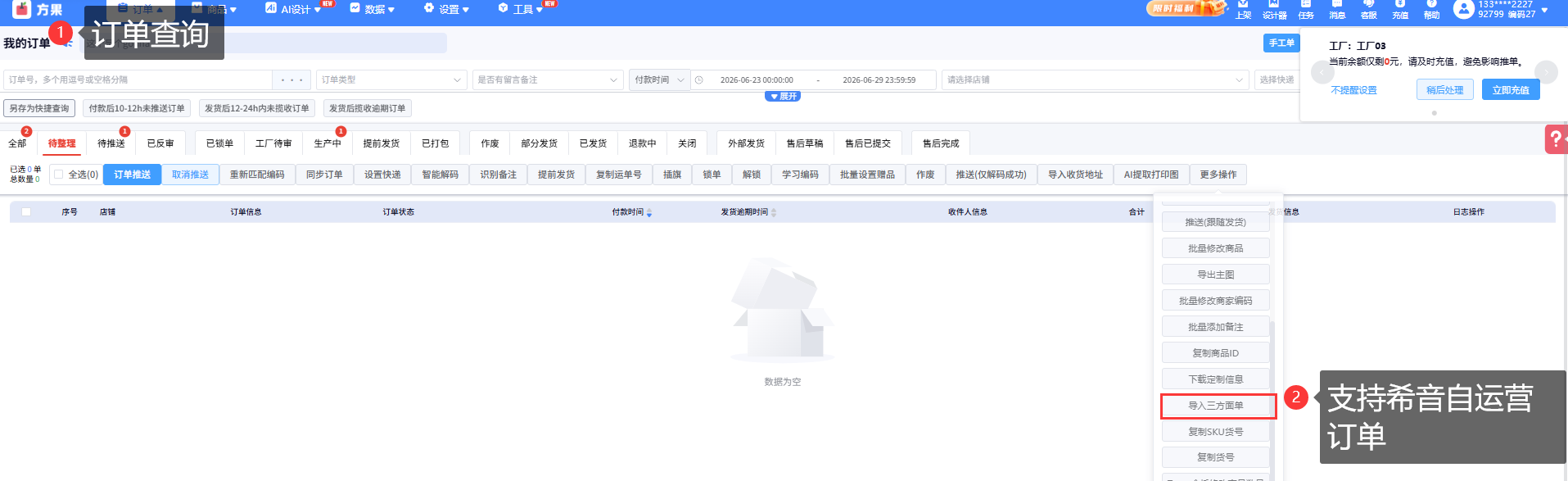
Task: Open the 充值 recharge icon
Action: (1400, 9)
